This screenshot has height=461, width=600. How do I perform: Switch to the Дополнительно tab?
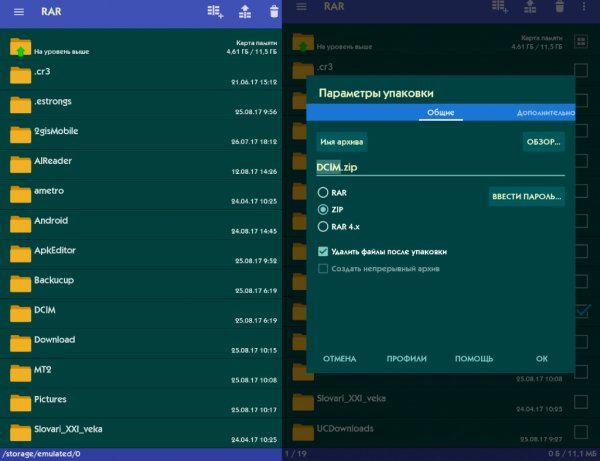(545, 112)
